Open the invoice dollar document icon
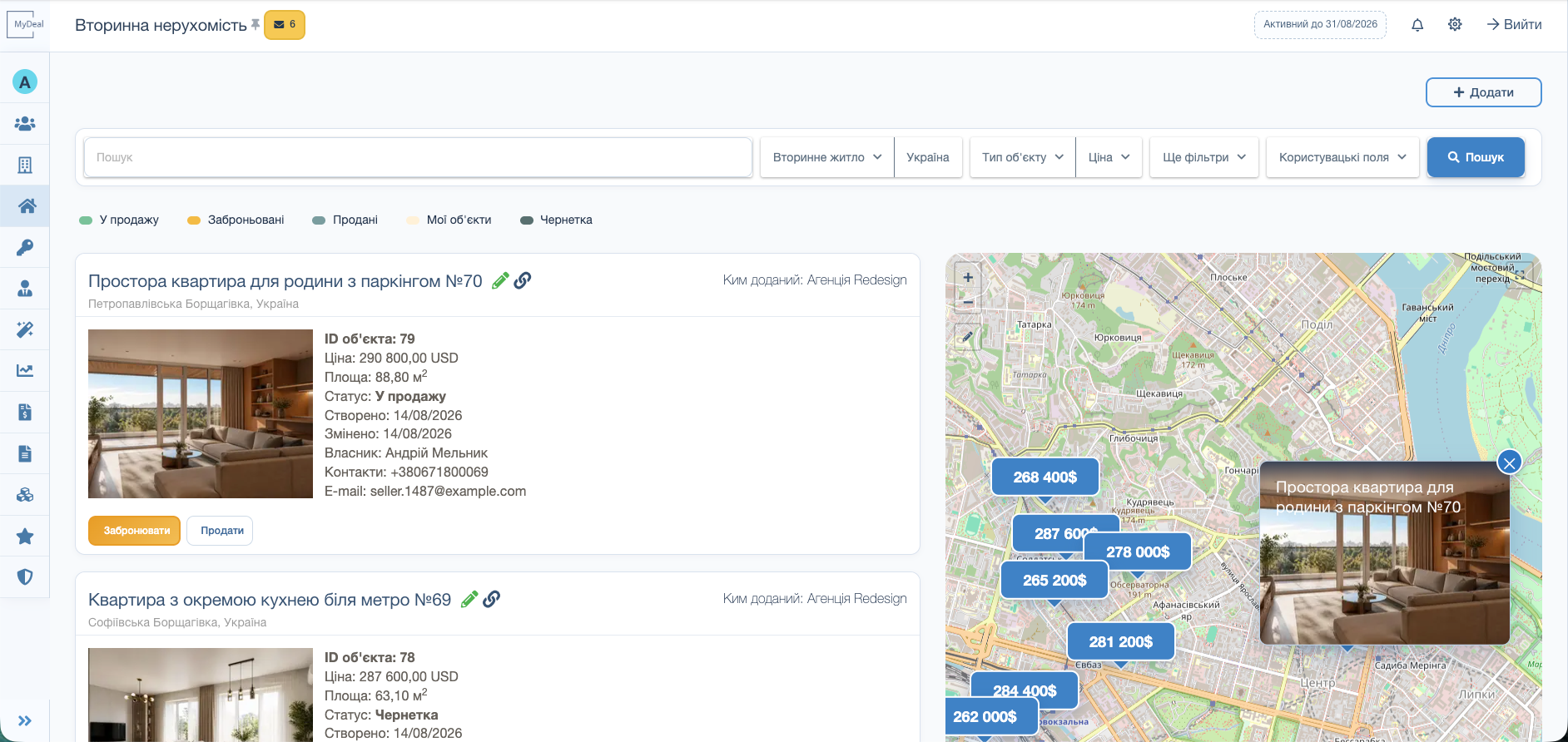The width and height of the screenshot is (1568, 742). point(25,412)
